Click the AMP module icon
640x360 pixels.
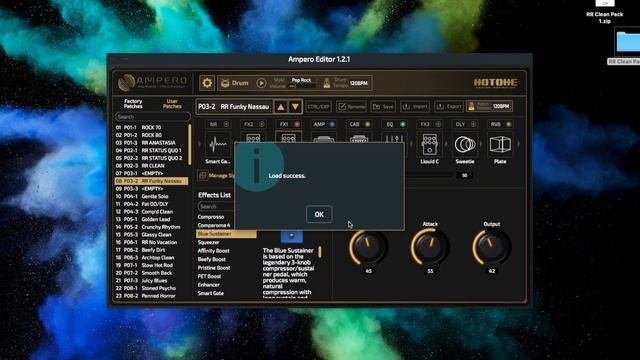pos(324,138)
